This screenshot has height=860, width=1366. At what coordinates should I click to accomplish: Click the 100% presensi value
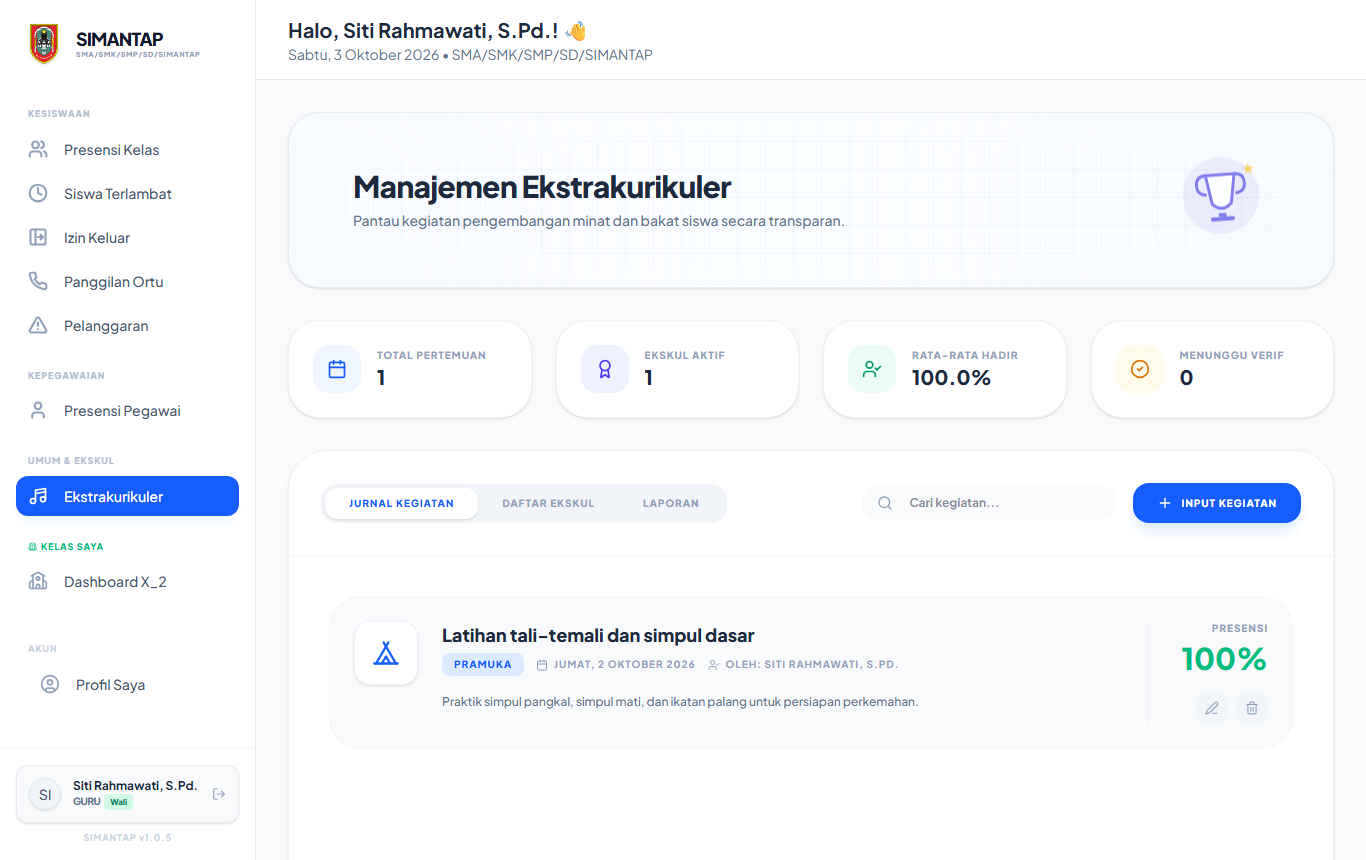[1224, 659]
